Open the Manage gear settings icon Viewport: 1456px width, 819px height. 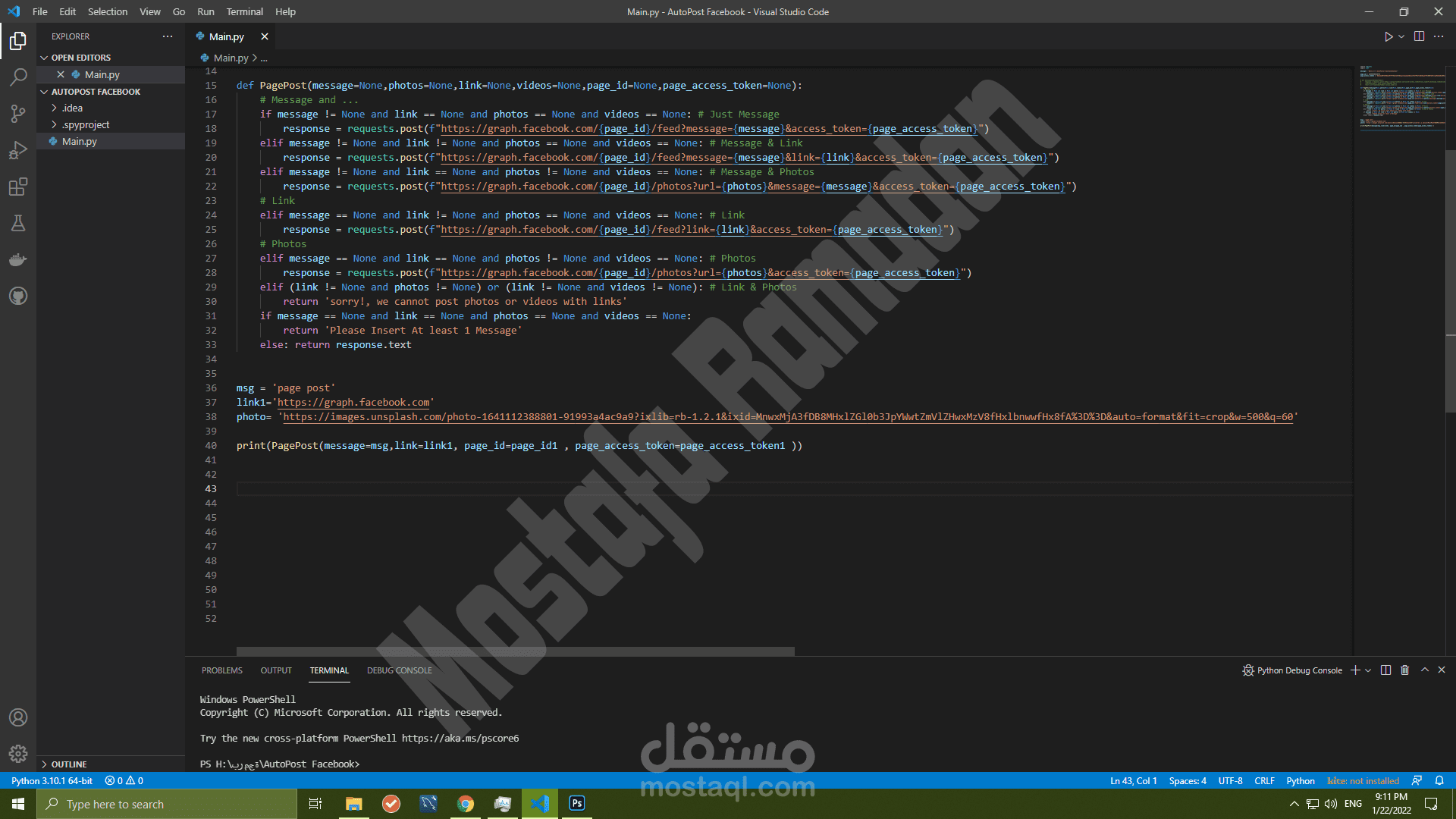tap(18, 754)
